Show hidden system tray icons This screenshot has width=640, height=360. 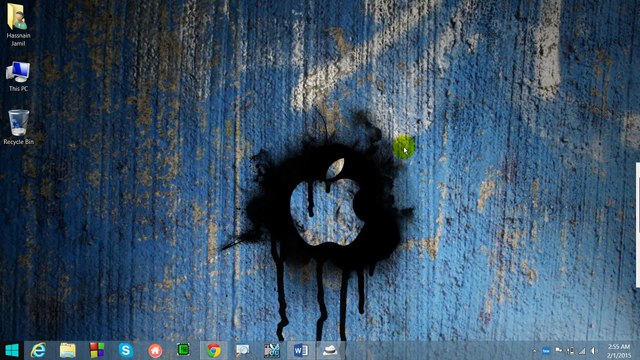534,351
